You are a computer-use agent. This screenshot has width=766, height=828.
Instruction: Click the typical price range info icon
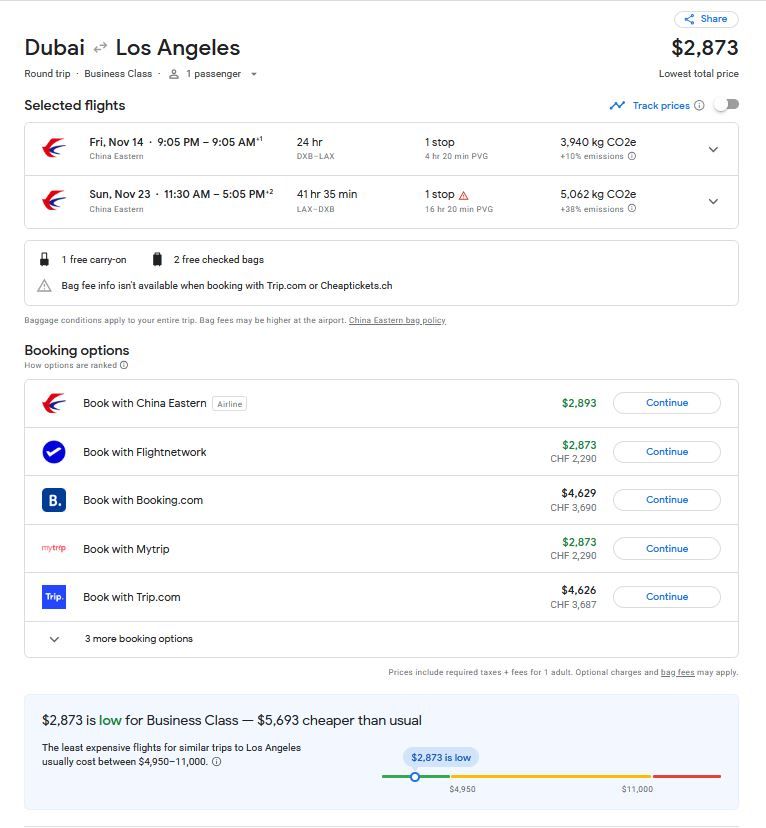click(217, 761)
